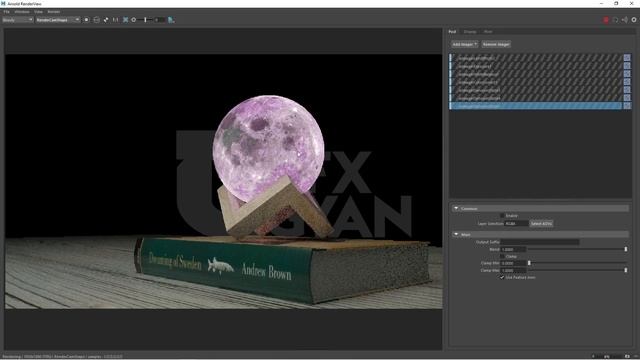Screen dimensions: 640x360
Task: Open the View menu
Action: (x=38, y=12)
